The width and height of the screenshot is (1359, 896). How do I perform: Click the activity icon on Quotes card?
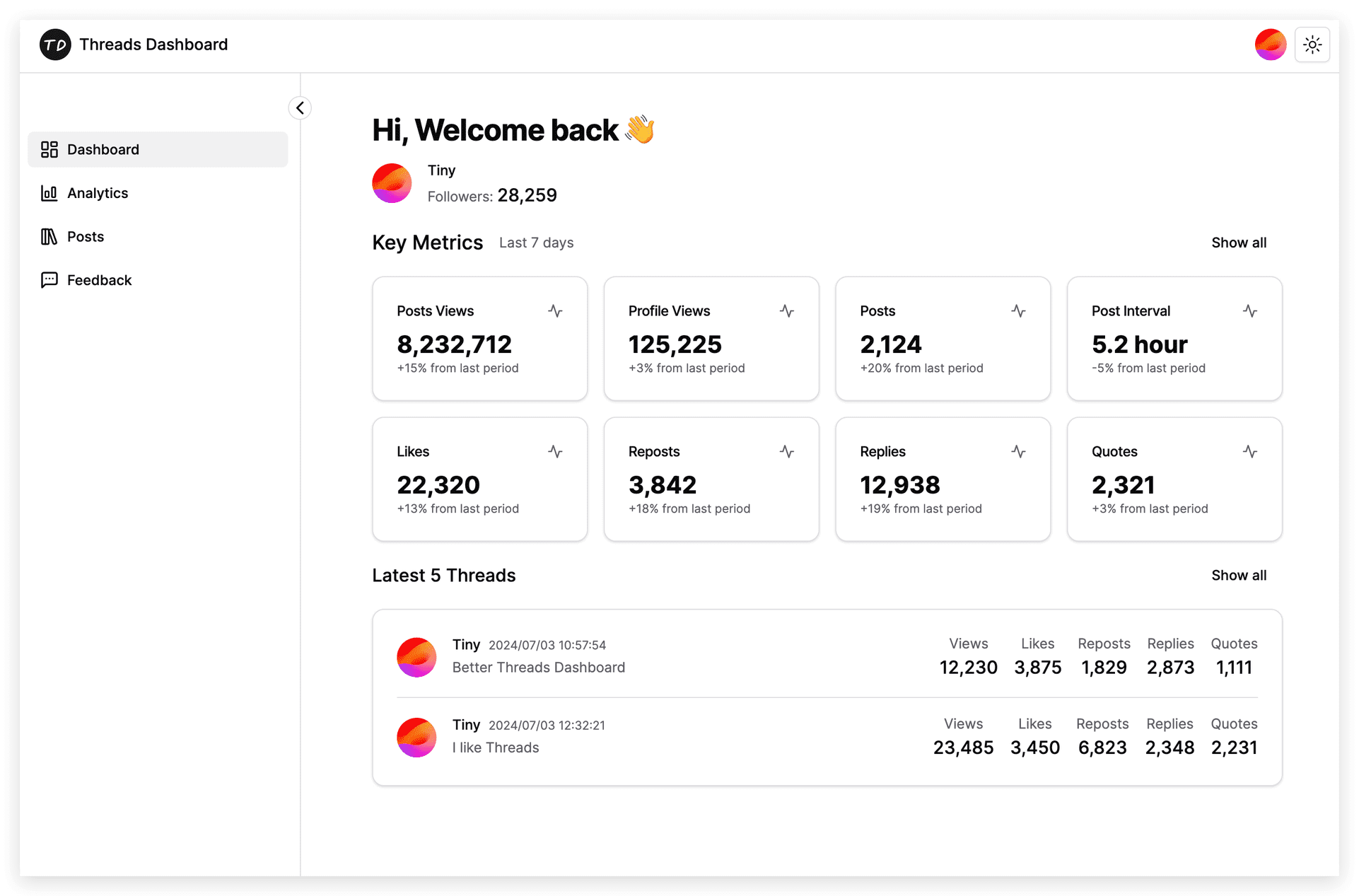[1250, 451]
